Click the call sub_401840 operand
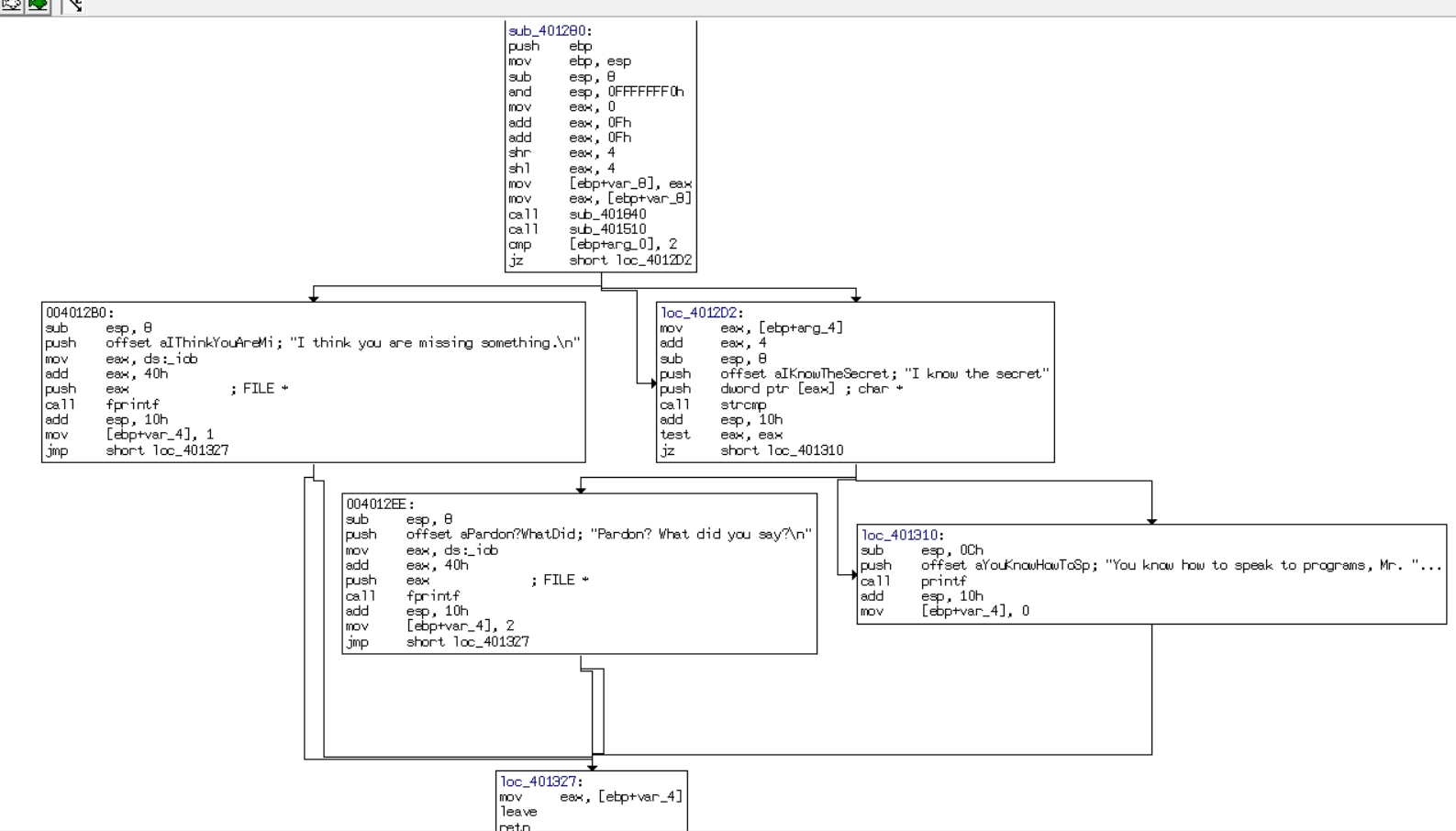 coord(607,215)
